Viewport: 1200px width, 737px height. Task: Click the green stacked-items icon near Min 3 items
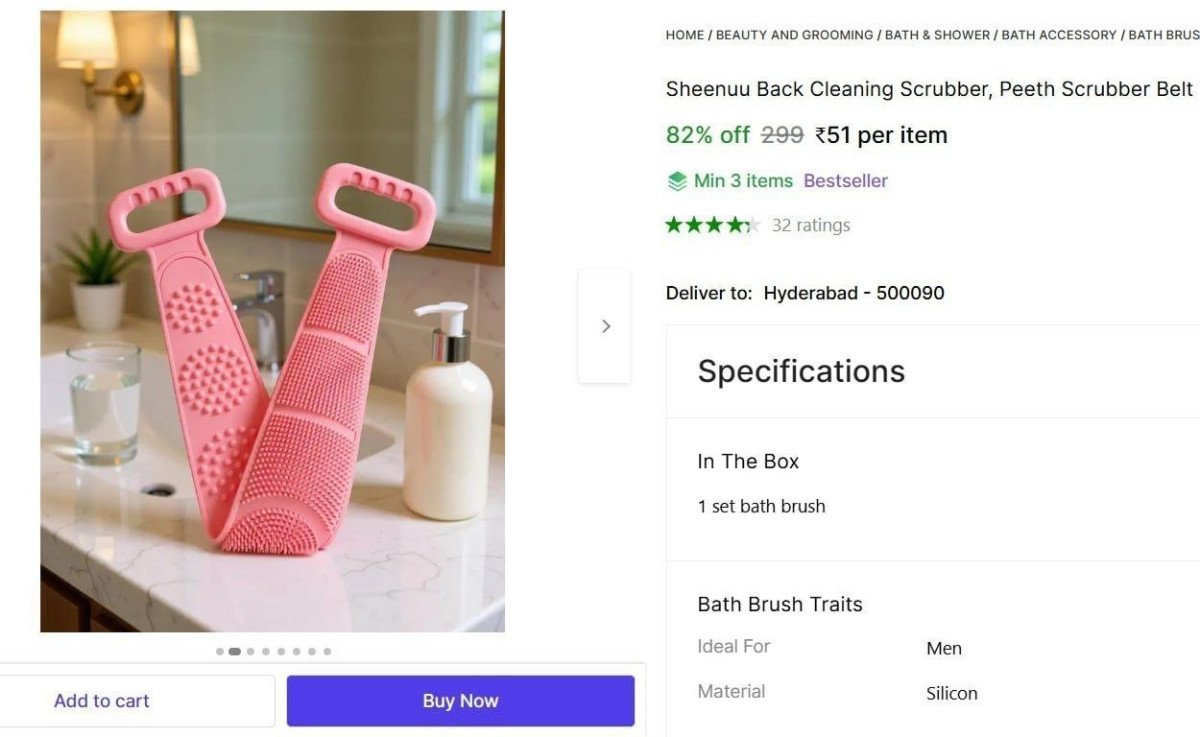pyautogui.click(x=676, y=180)
